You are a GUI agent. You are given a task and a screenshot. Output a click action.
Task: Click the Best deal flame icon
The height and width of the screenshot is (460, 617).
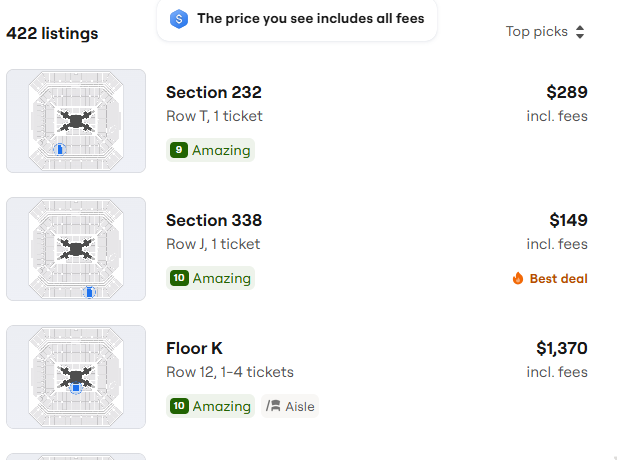pos(517,279)
